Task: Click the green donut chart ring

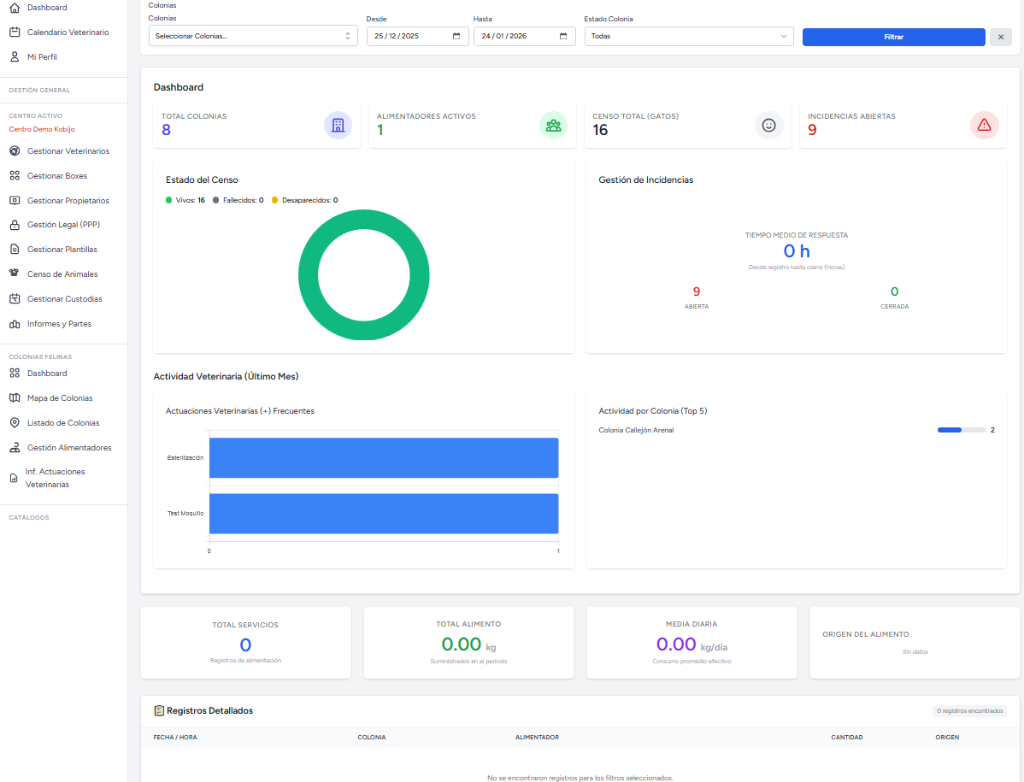Action: pyautogui.click(x=308, y=275)
